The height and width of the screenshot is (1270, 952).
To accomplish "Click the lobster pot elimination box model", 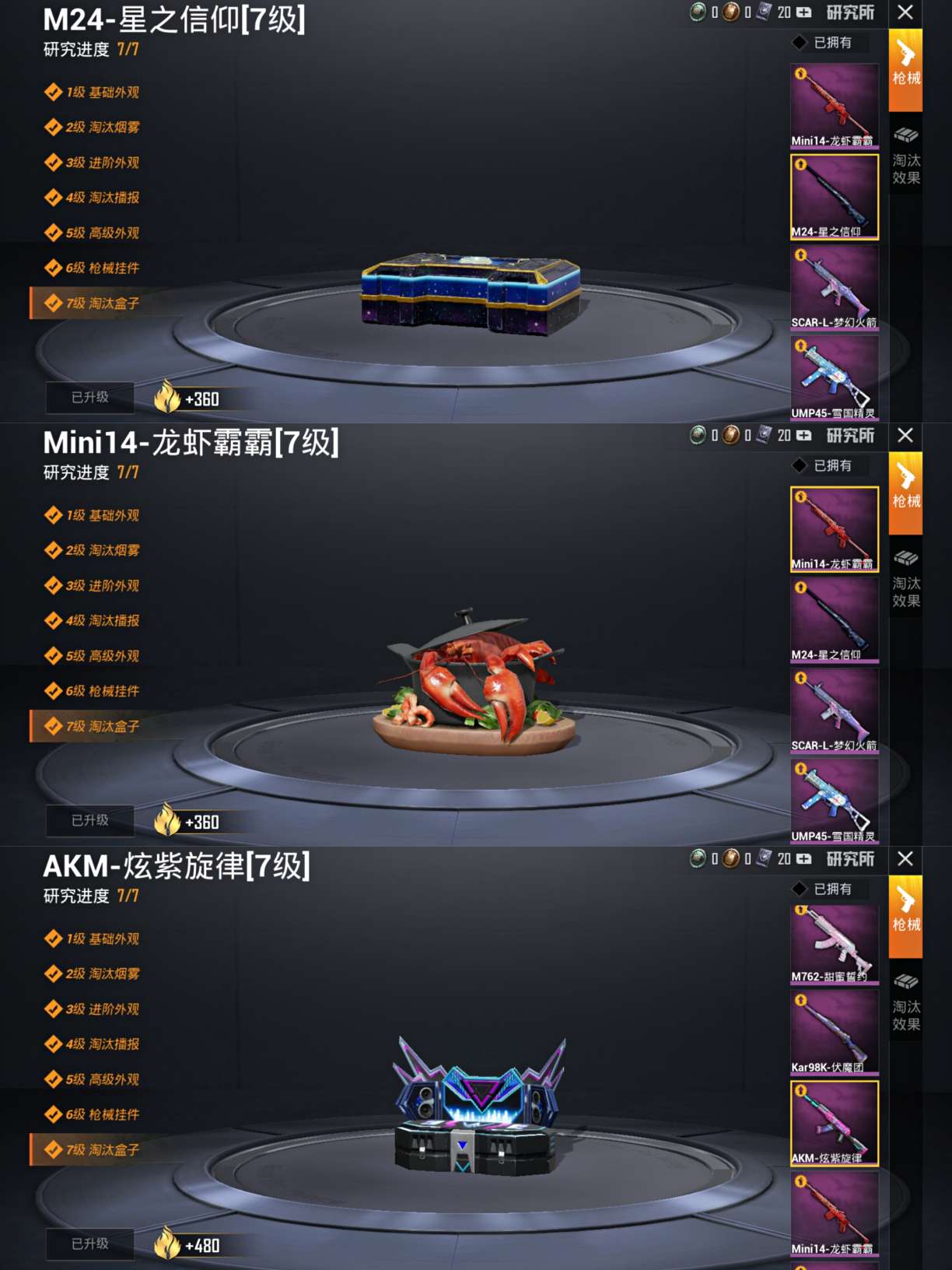I will click(474, 683).
